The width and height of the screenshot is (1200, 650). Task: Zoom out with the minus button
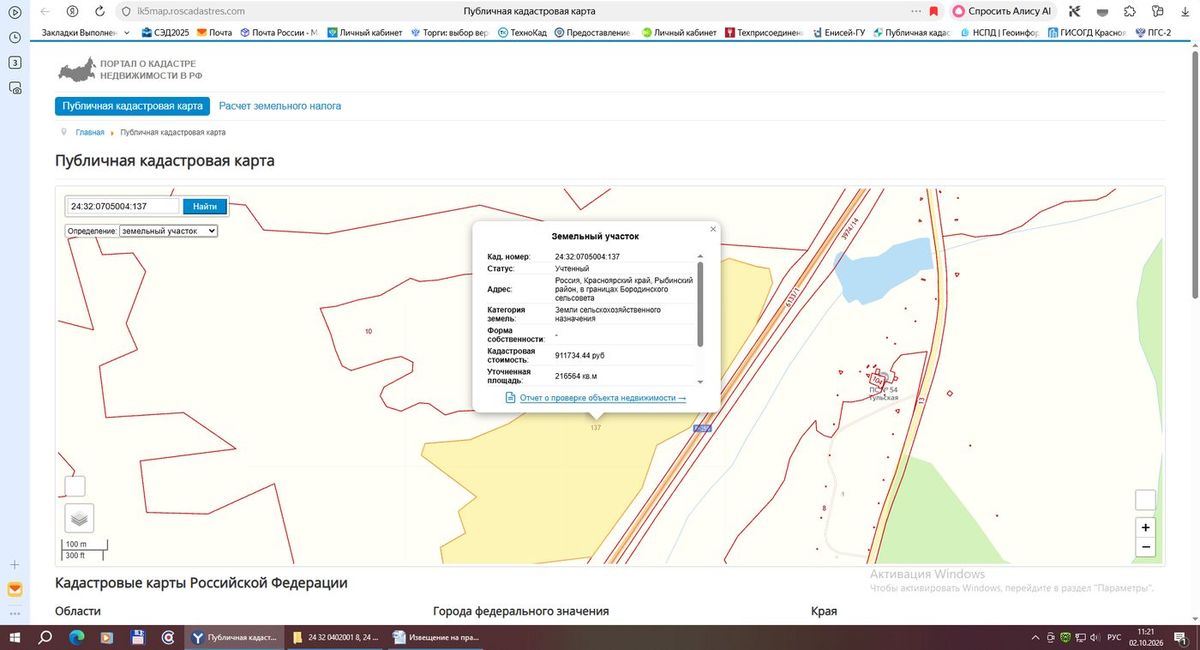click(1145, 547)
